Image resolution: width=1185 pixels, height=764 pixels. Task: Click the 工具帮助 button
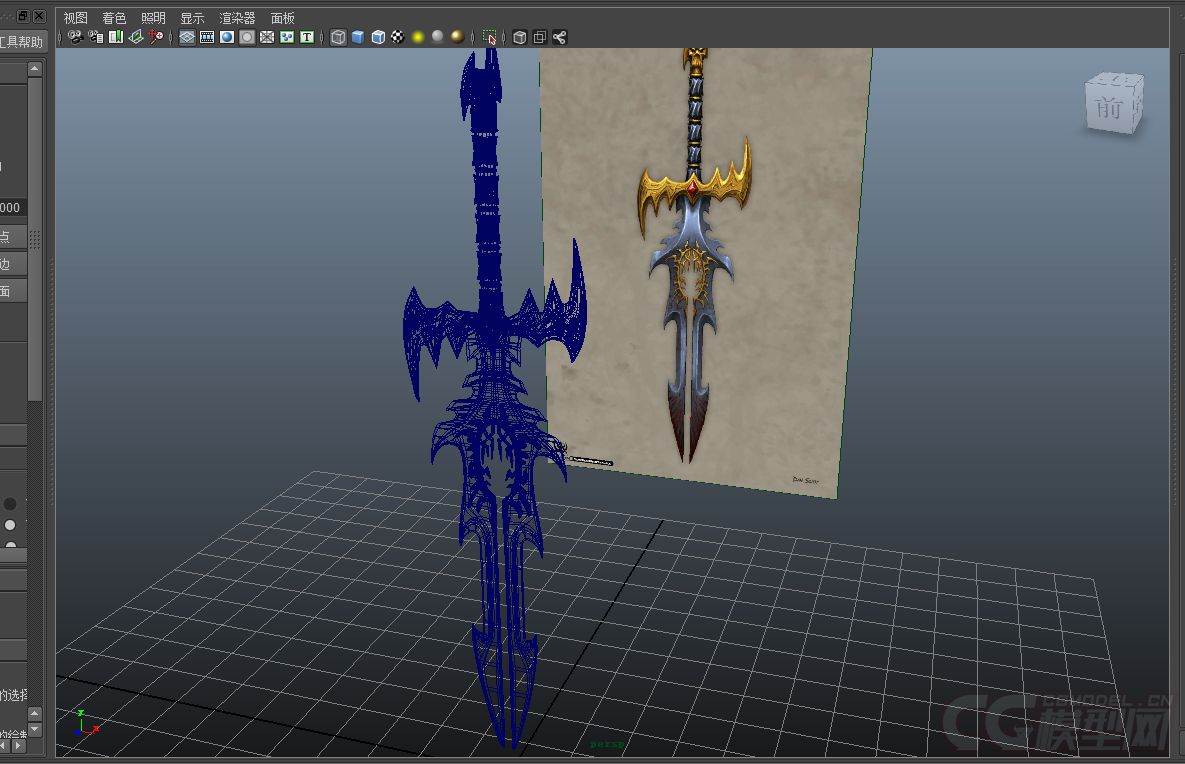(x=22, y=42)
